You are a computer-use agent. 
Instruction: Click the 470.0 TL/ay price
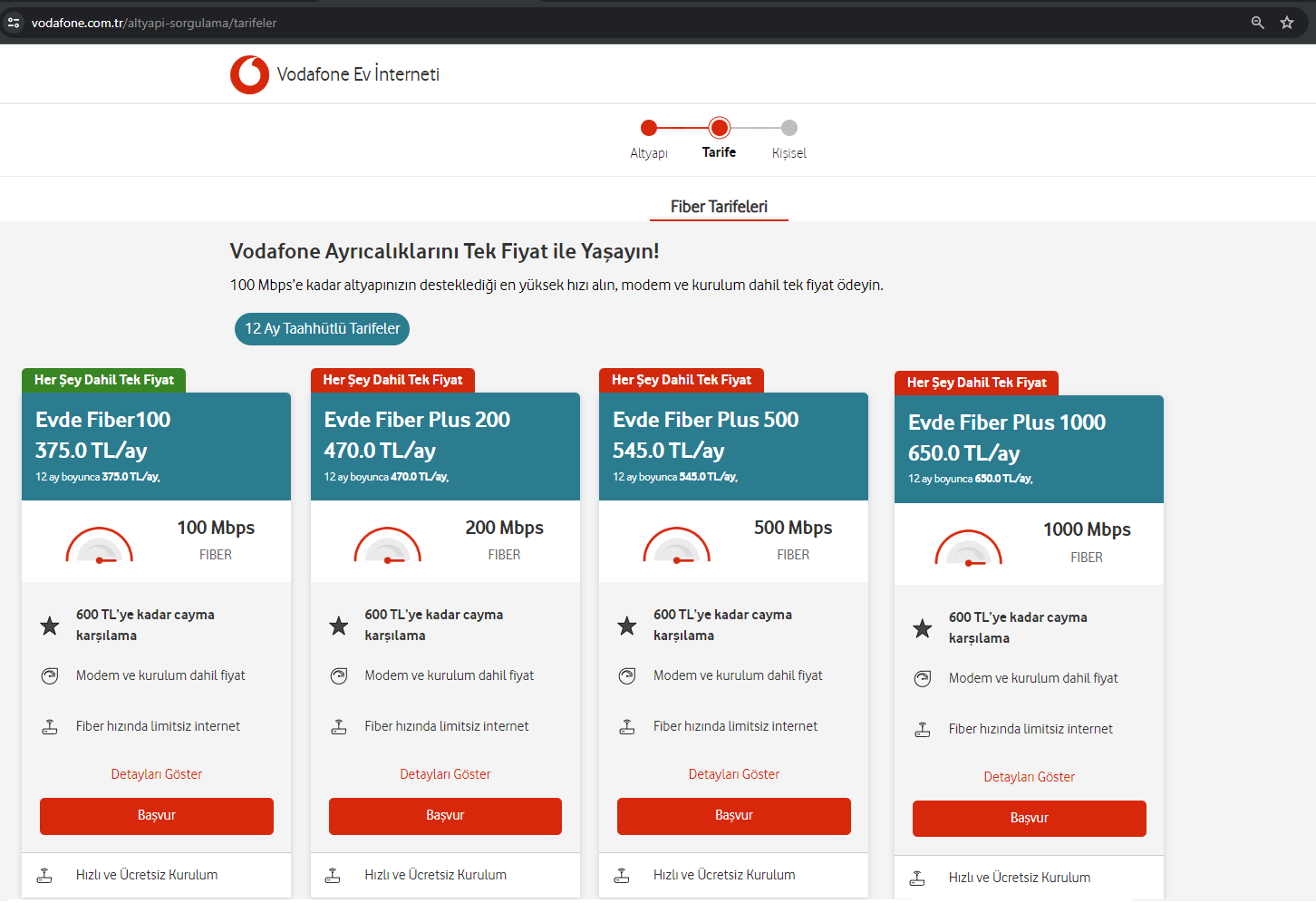(x=380, y=451)
